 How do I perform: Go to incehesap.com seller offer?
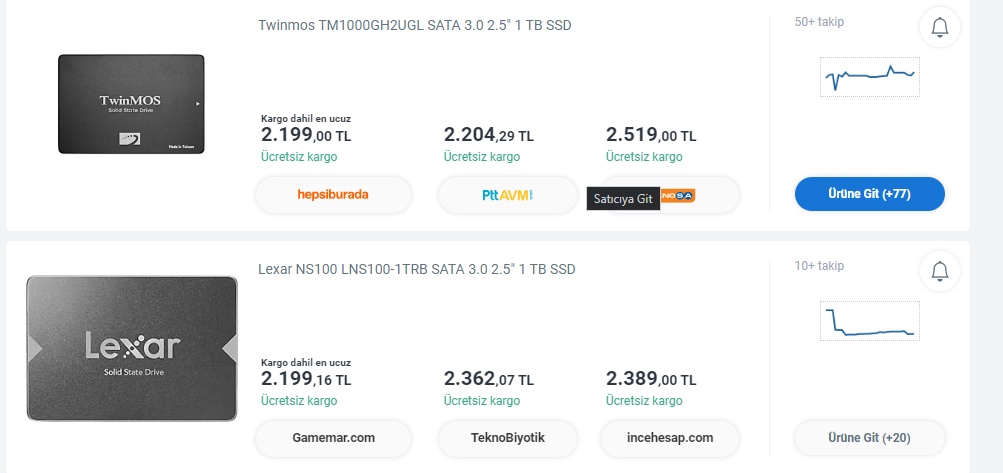(670, 438)
